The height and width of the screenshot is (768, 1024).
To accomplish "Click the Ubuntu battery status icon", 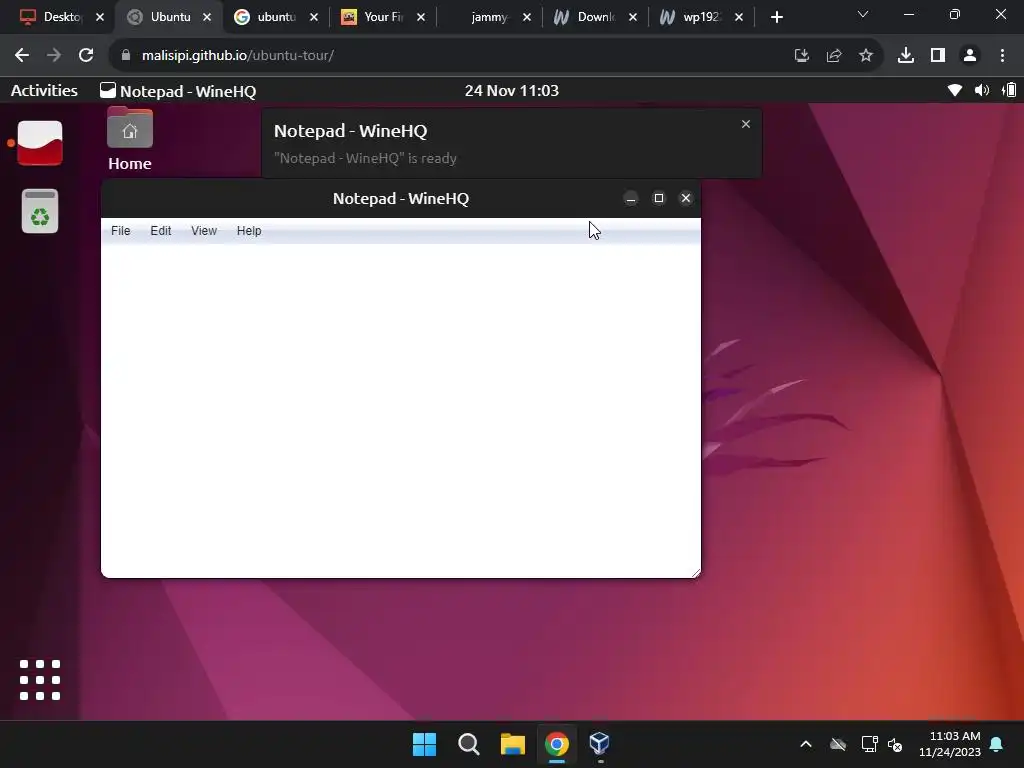I will pos(1009,90).
